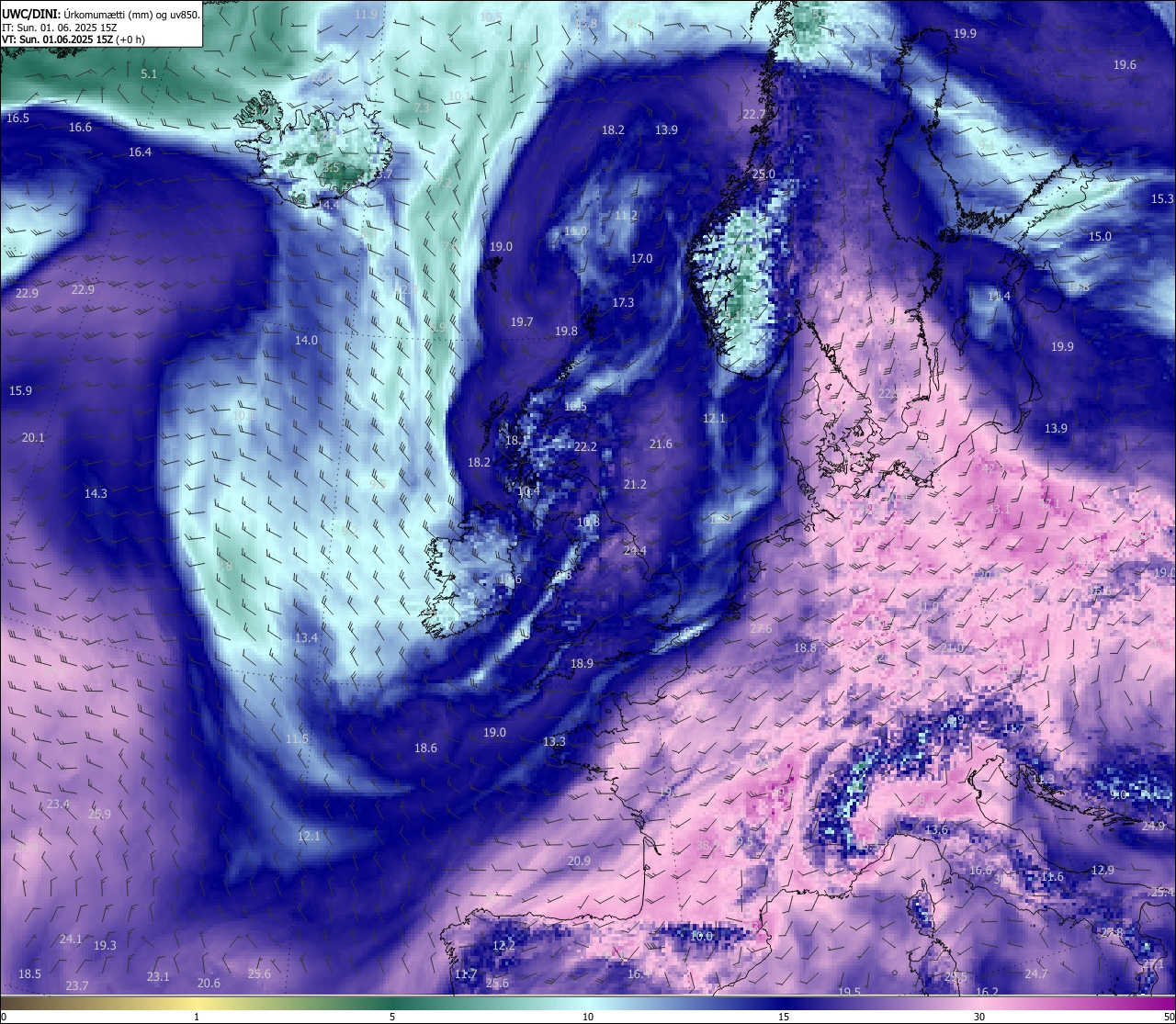
Task: Click the map value 21.6
Action: click(x=661, y=444)
